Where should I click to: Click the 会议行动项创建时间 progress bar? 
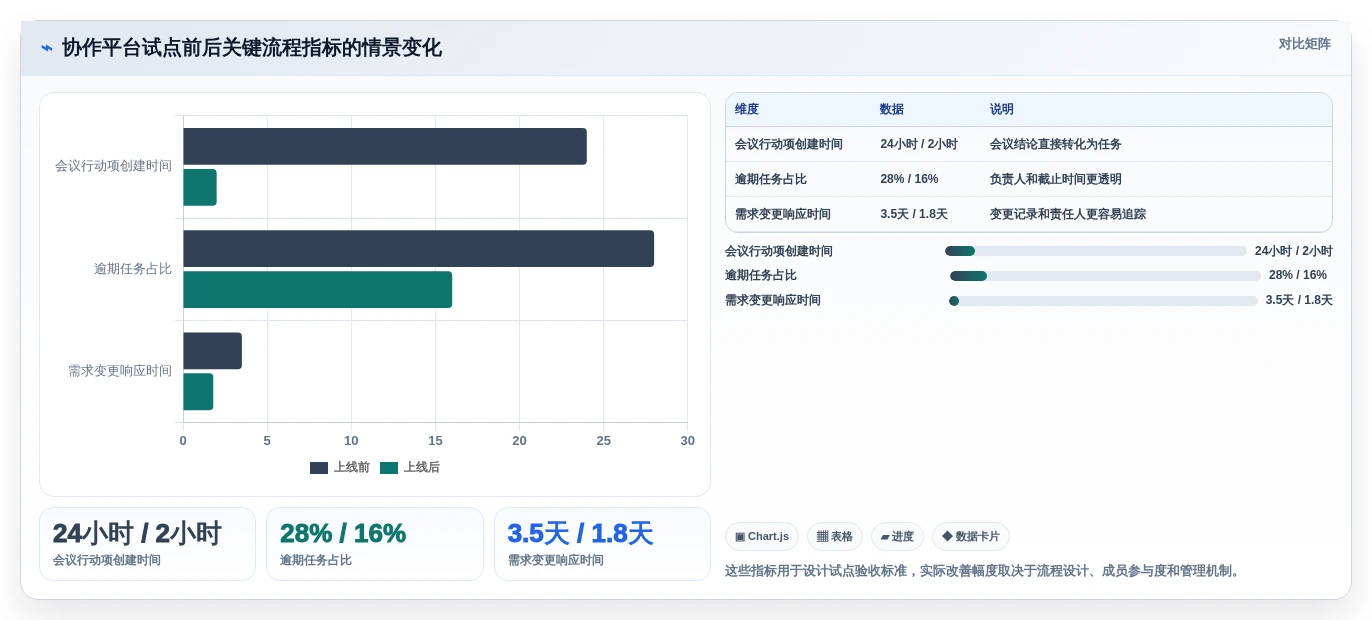click(1096, 251)
